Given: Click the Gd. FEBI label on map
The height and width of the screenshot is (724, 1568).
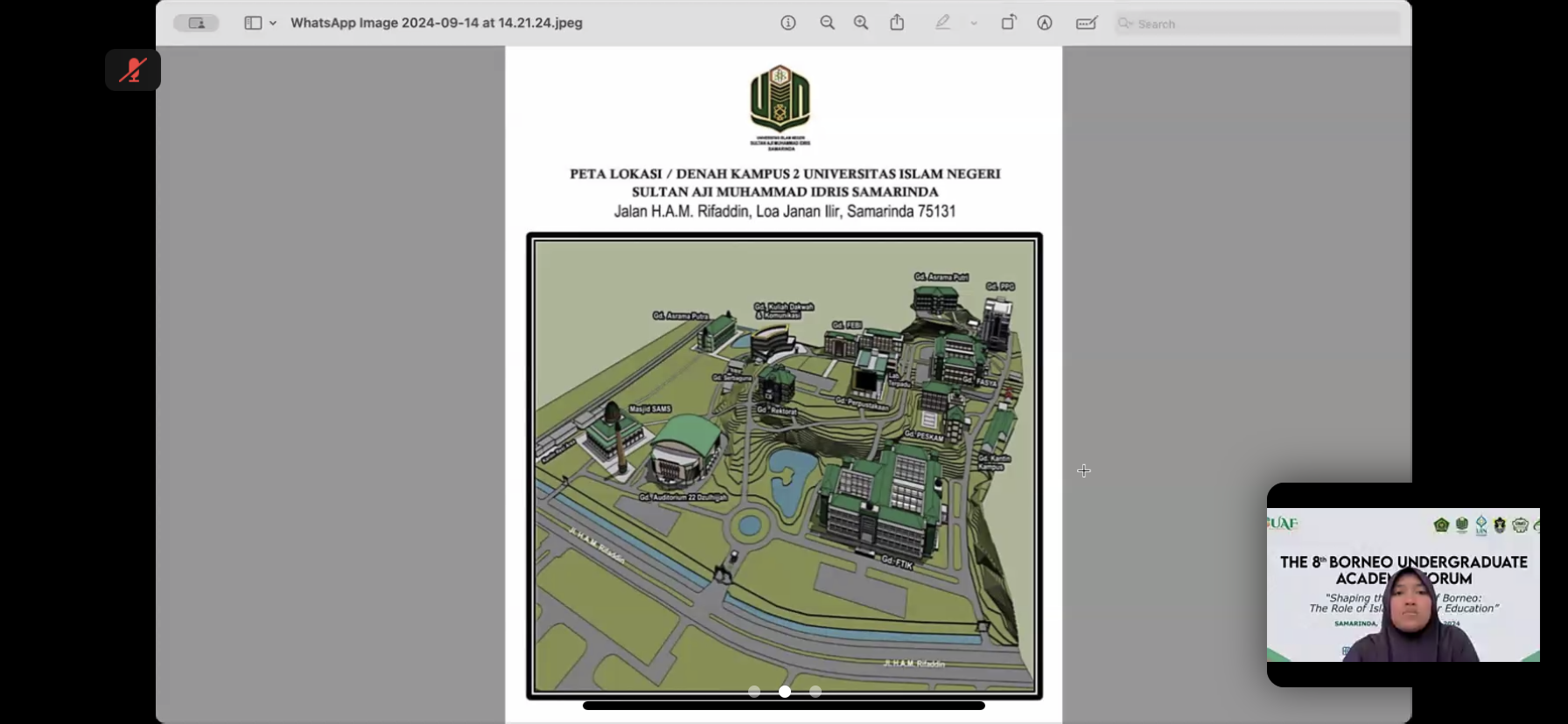Looking at the screenshot, I should point(847,324).
